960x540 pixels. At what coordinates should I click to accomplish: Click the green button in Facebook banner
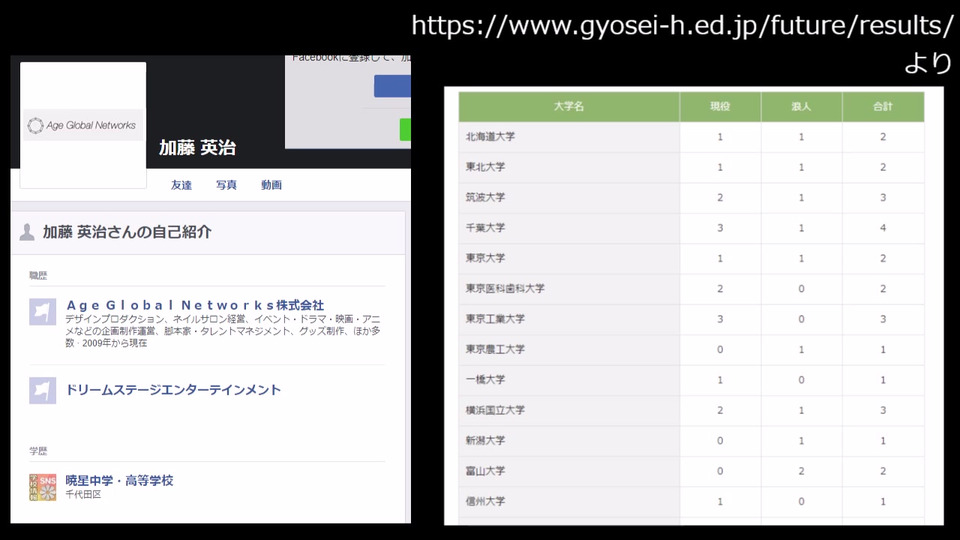click(405, 130)
